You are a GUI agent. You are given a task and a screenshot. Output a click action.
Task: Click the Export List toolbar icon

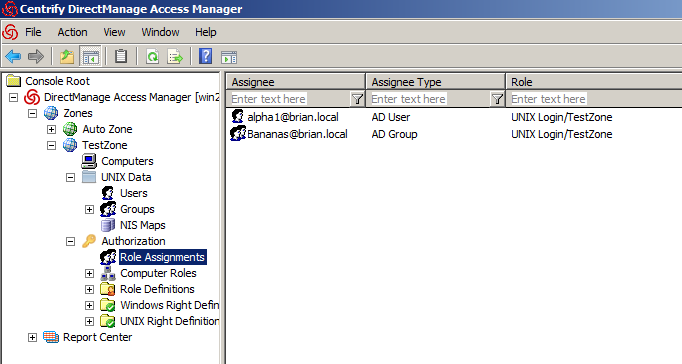pos(175,57)
